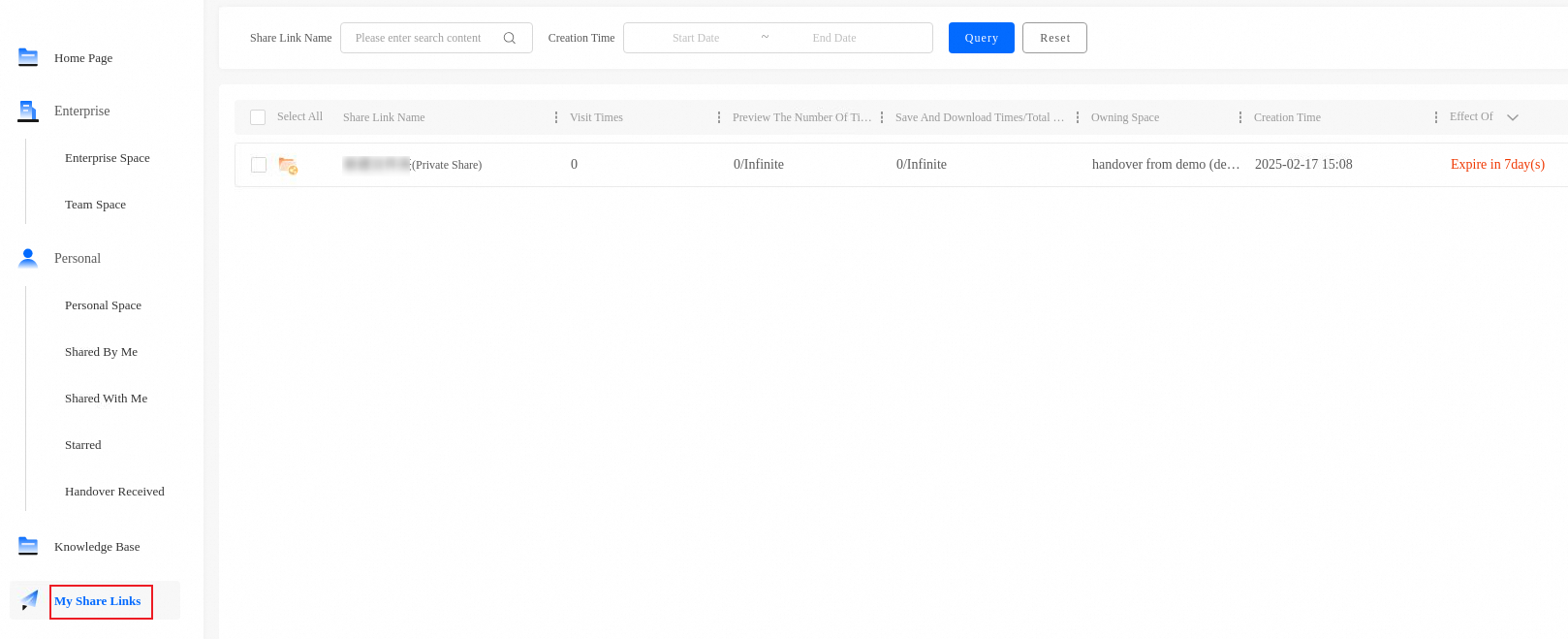Click the shared folder icon in the Private Share row
Screen dimensions: 1568x639
[288, 166]
